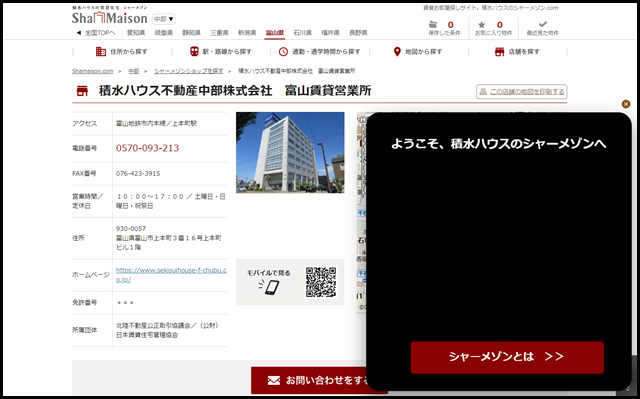Click the 保存した条件 label
This screenshot has height=399, width=640.
point(444,33)
